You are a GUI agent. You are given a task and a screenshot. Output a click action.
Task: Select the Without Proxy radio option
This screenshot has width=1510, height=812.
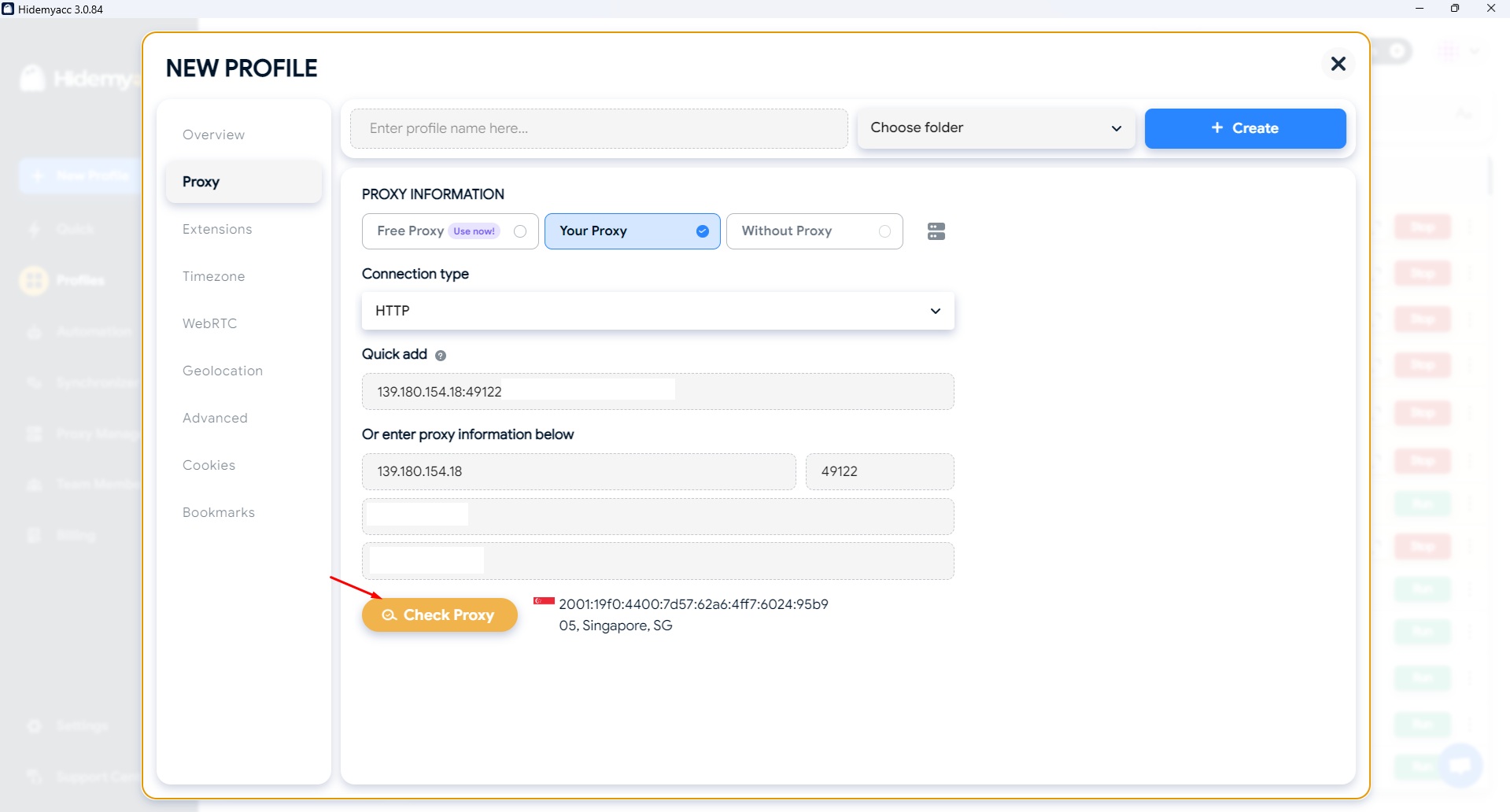(x=884, y=231)
